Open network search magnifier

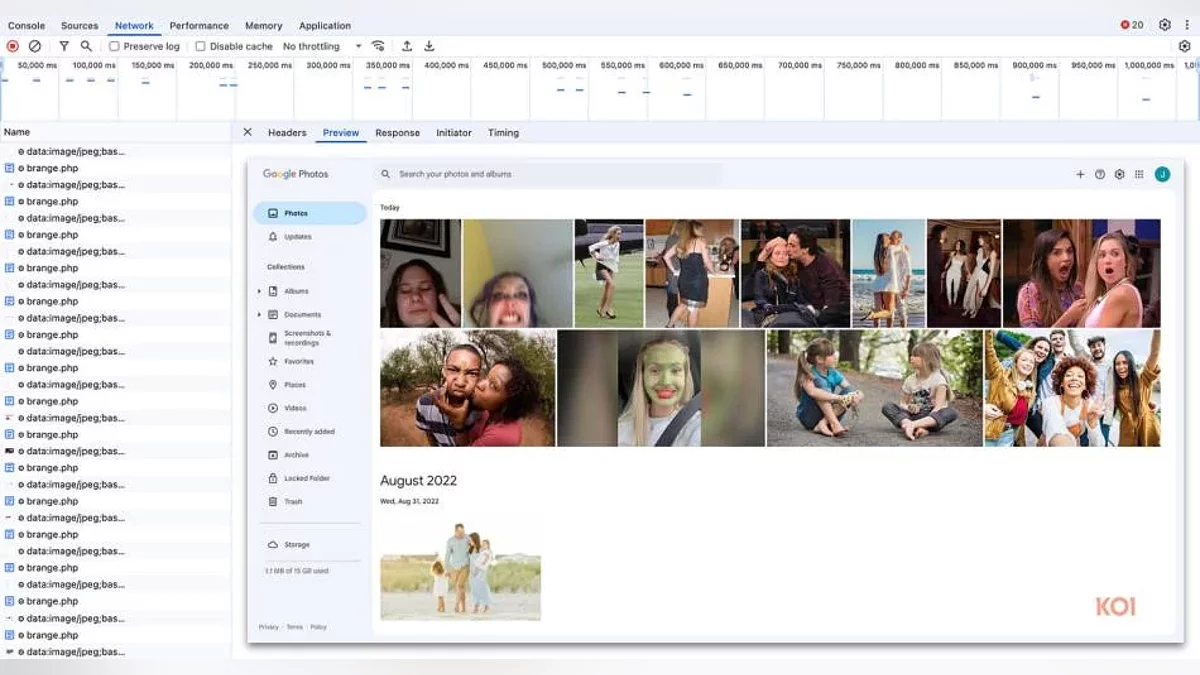(x=86, y=46)
